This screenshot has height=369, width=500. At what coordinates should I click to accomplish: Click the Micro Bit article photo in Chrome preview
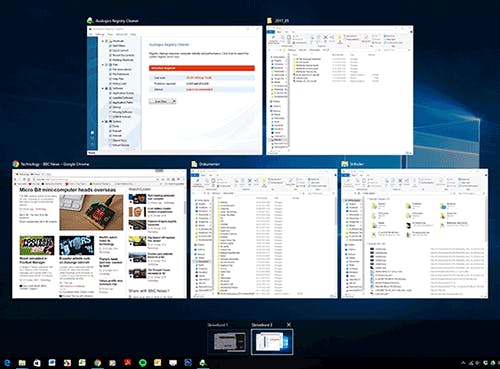[x=92, y=212]
